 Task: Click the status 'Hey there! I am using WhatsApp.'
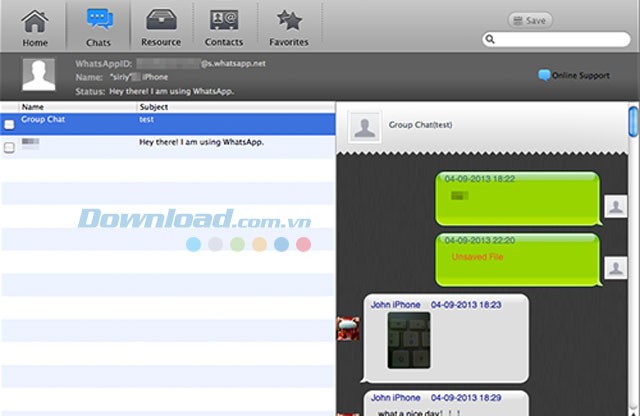(171, 91)
